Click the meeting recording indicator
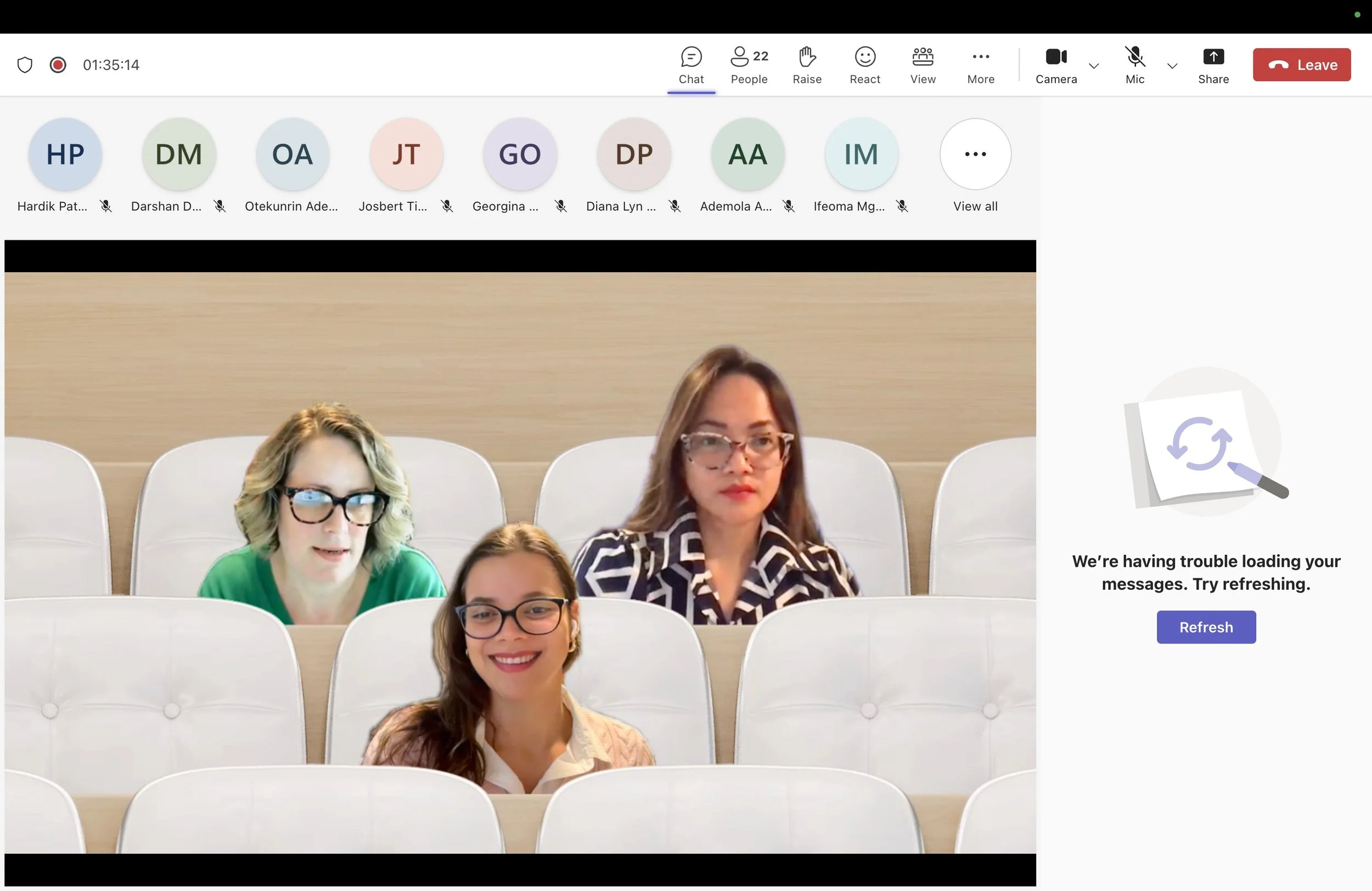Viewport: 1372px width, 891px height. 58,65
